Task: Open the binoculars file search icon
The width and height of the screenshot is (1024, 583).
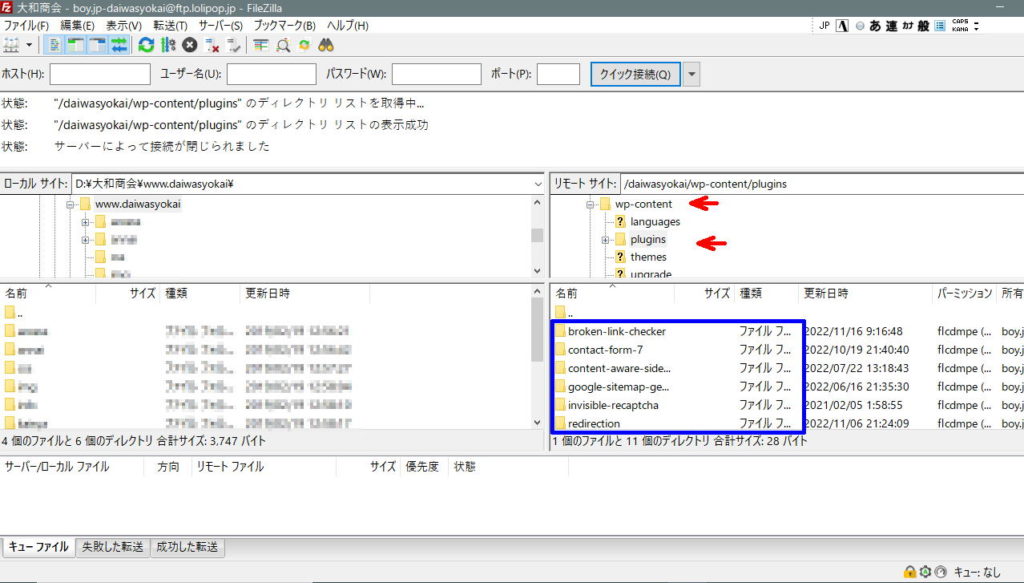Action: pos(325,45)
